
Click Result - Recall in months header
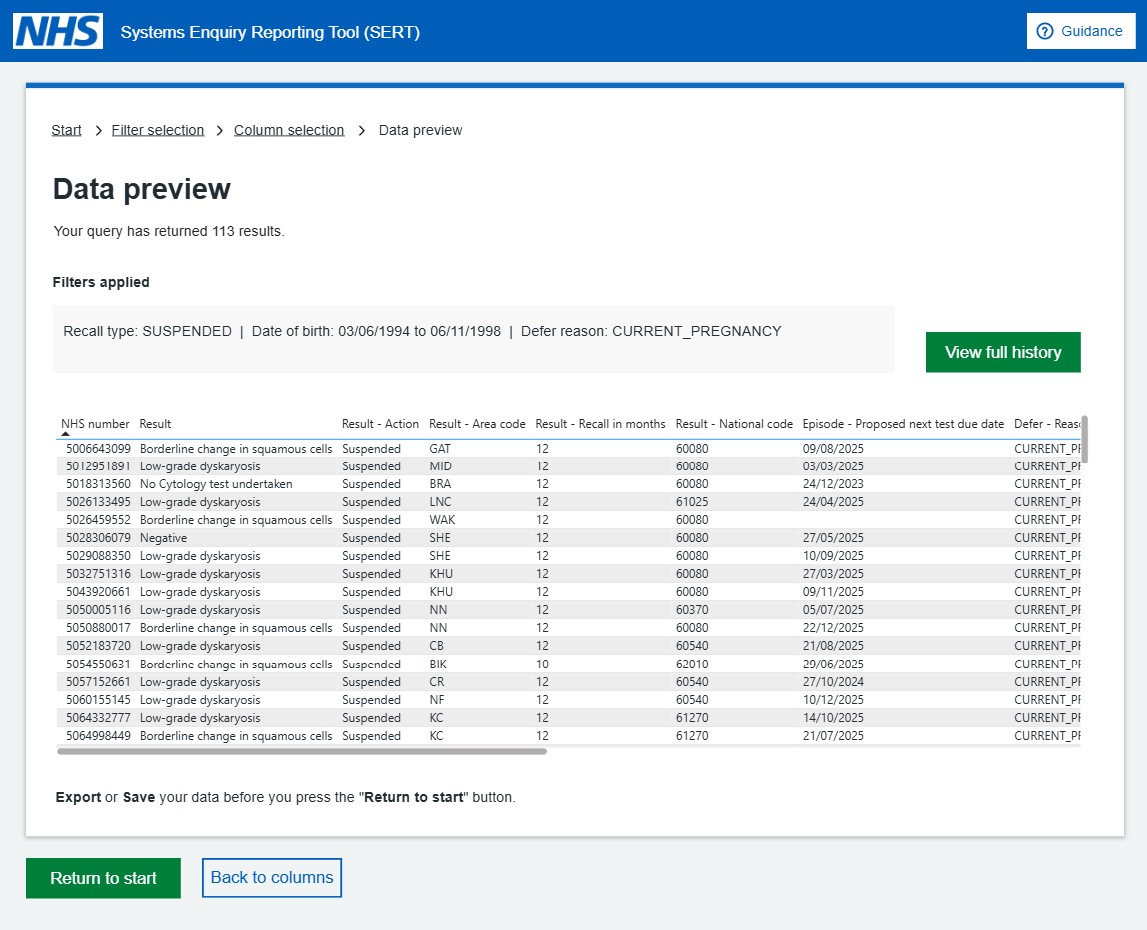coord(600,424)
